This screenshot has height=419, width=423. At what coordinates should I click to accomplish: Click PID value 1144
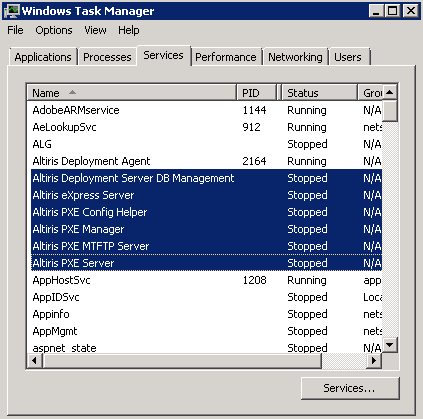point(254,110)
